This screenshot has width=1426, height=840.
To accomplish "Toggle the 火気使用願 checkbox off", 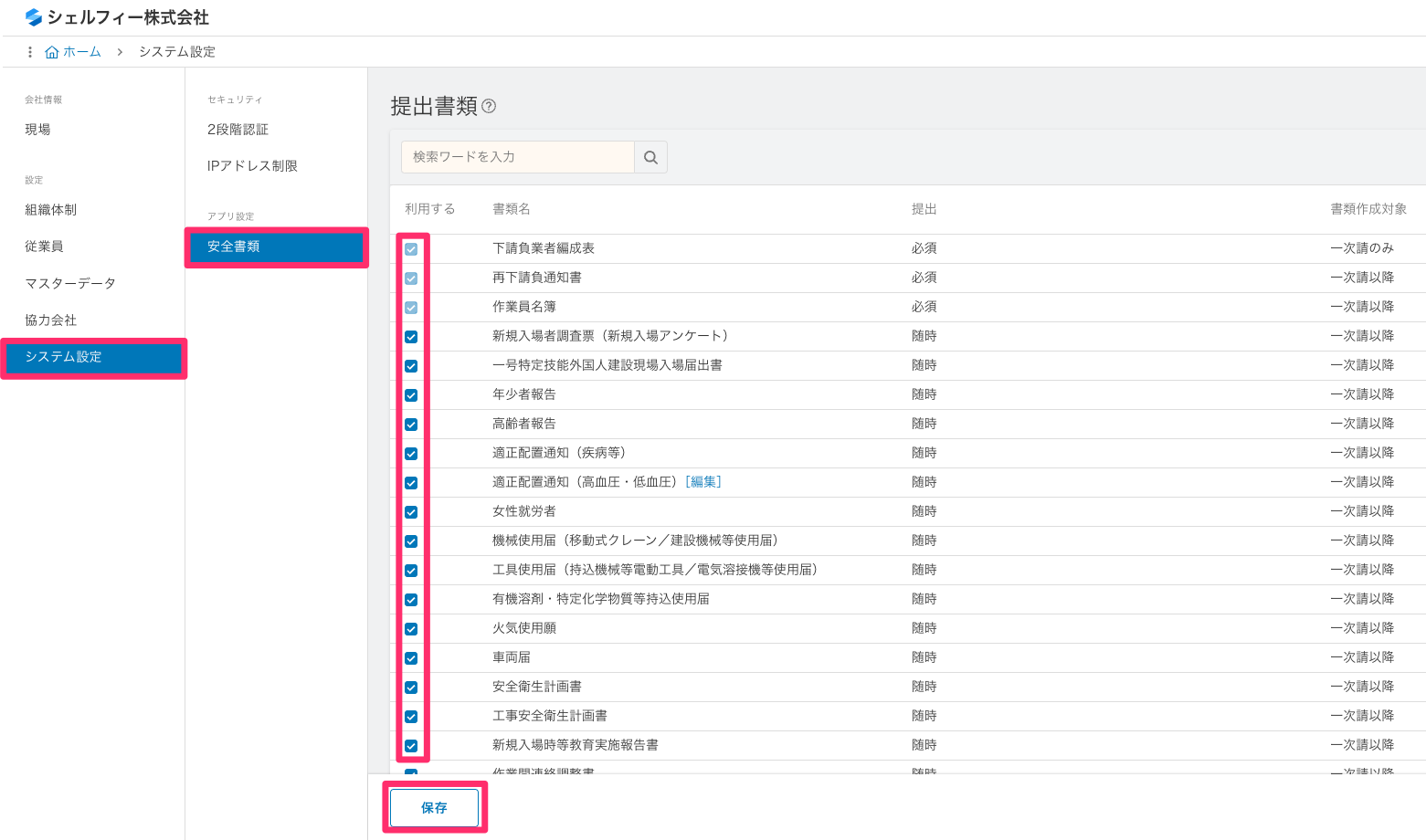I will click(x=411, y=628).
